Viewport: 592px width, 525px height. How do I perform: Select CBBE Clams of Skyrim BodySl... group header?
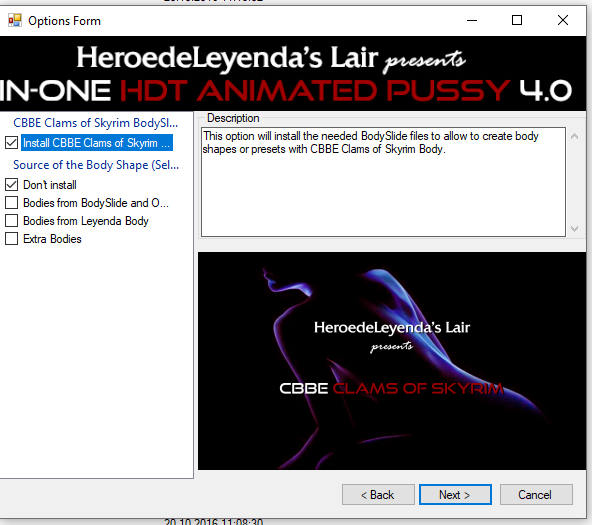pos(96,123)
